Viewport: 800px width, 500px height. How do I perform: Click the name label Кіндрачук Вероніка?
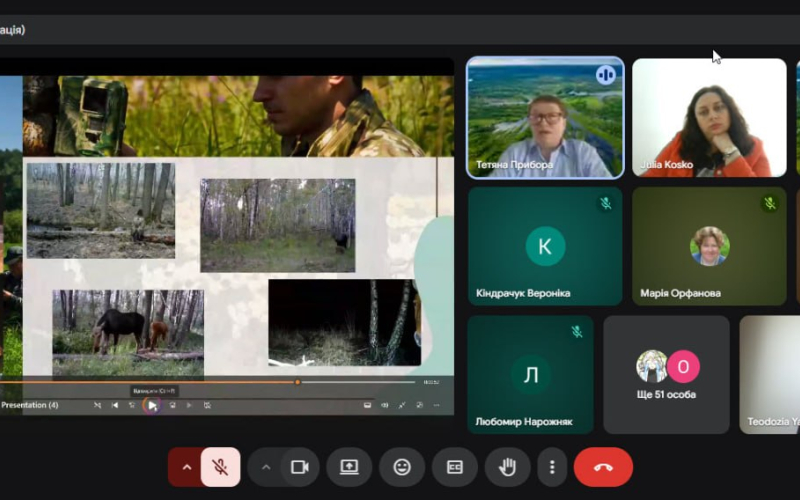click(523, 293)
